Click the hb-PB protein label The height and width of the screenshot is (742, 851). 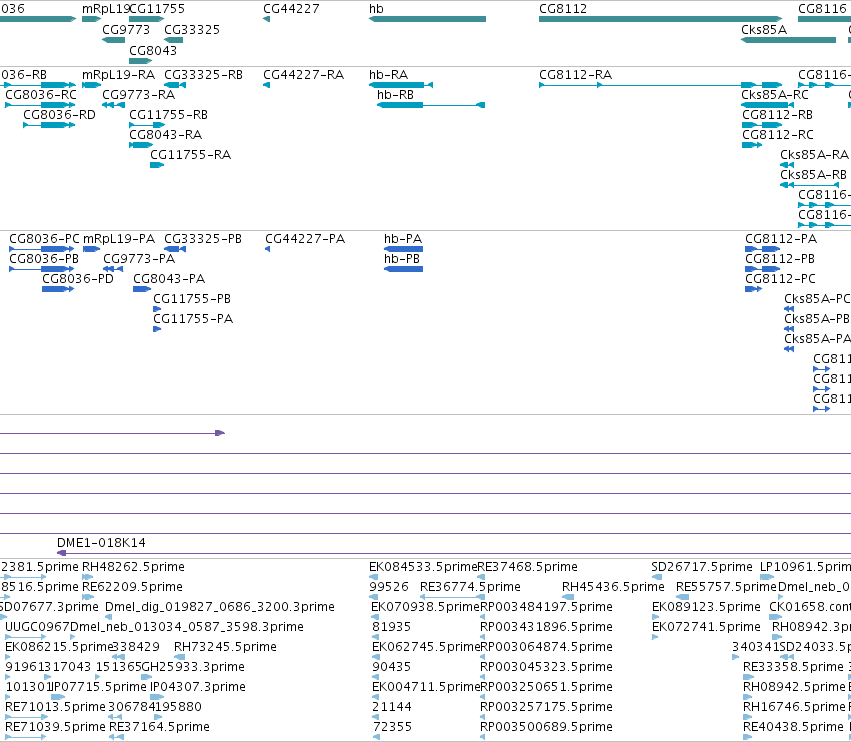[402, 259]
